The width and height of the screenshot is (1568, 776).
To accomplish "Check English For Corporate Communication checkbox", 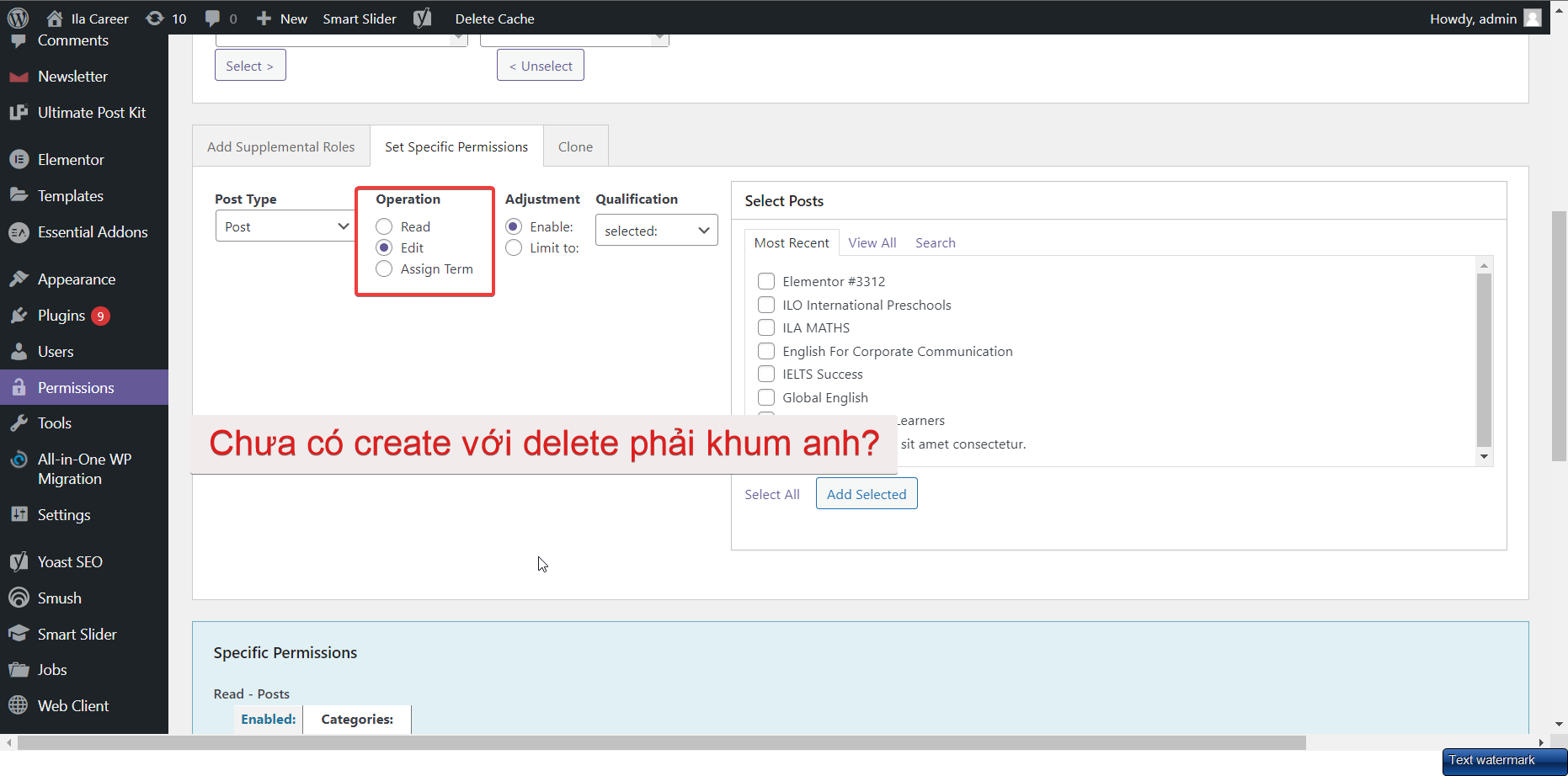I will coord(766,351).
